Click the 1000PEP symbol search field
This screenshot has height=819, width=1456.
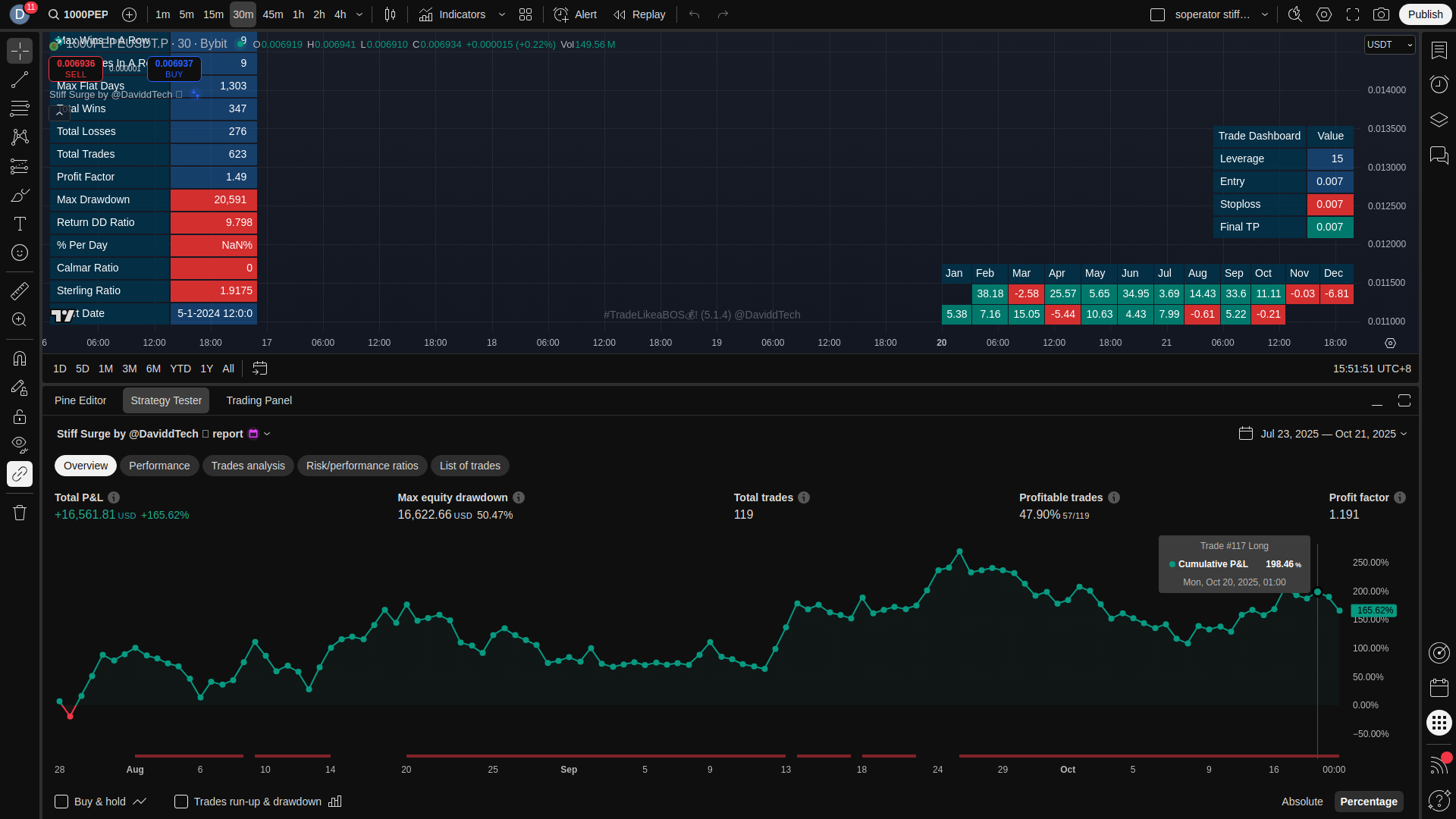point(78,14)
